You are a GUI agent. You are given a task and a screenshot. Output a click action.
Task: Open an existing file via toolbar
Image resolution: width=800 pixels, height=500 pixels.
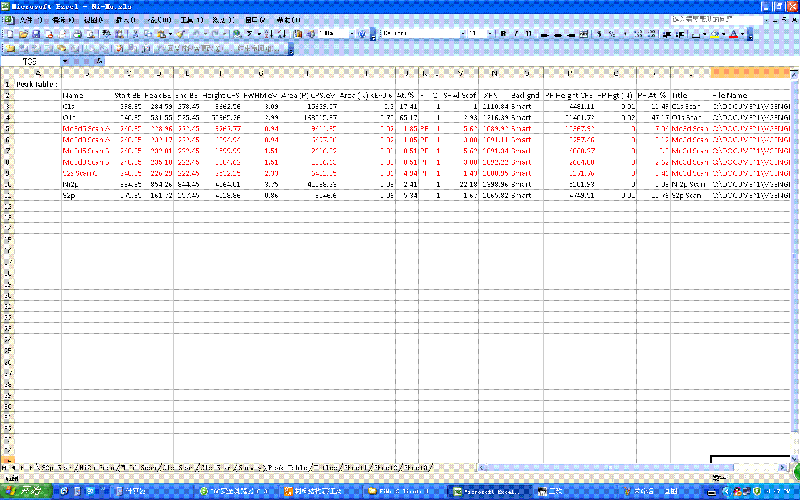pos(23,34)
